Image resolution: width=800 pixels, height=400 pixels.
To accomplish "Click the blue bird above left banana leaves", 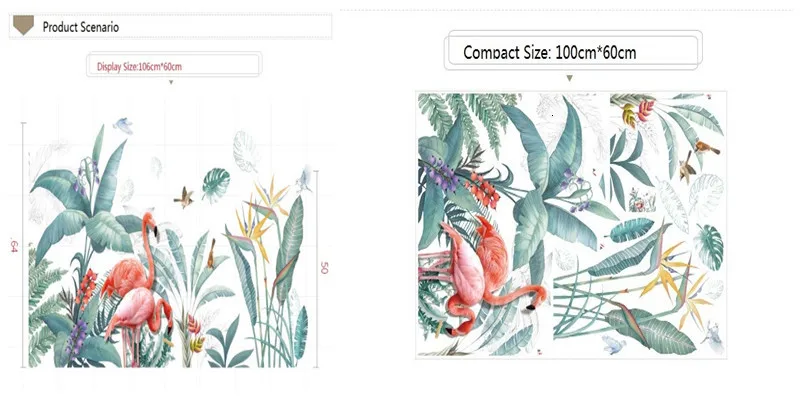I will click(x=123, y=126).
